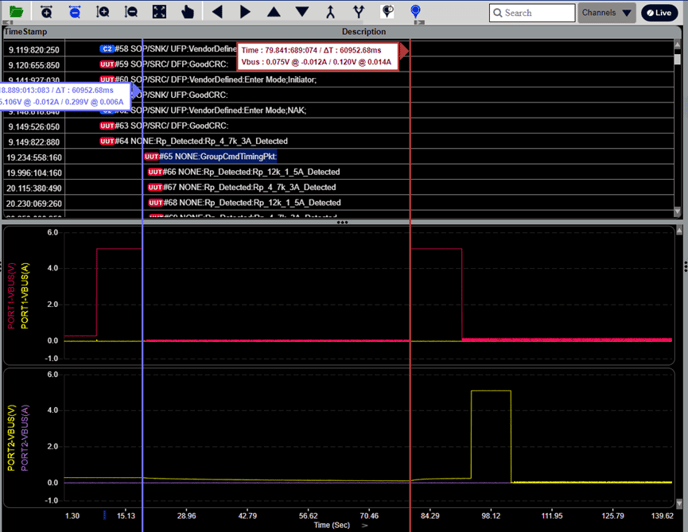Select packet #63 SOP/SRC GoodCRC row
This screenshot has width=688, height=532.
tap(338, 126)
